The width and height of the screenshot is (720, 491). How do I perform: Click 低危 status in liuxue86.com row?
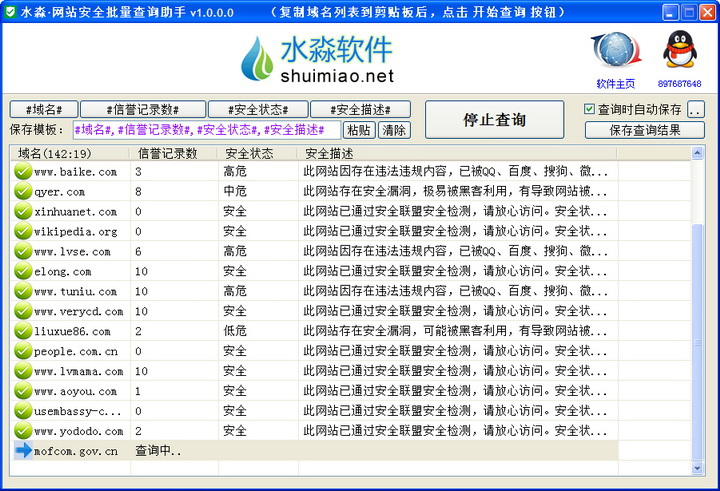(x=235, y=331)
